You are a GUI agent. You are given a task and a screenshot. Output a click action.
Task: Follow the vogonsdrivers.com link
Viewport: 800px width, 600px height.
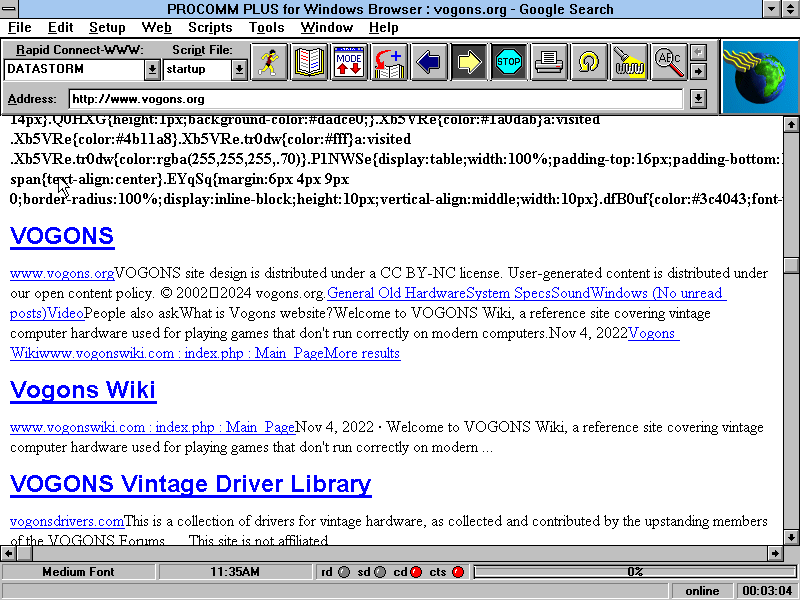coord(67,521)
